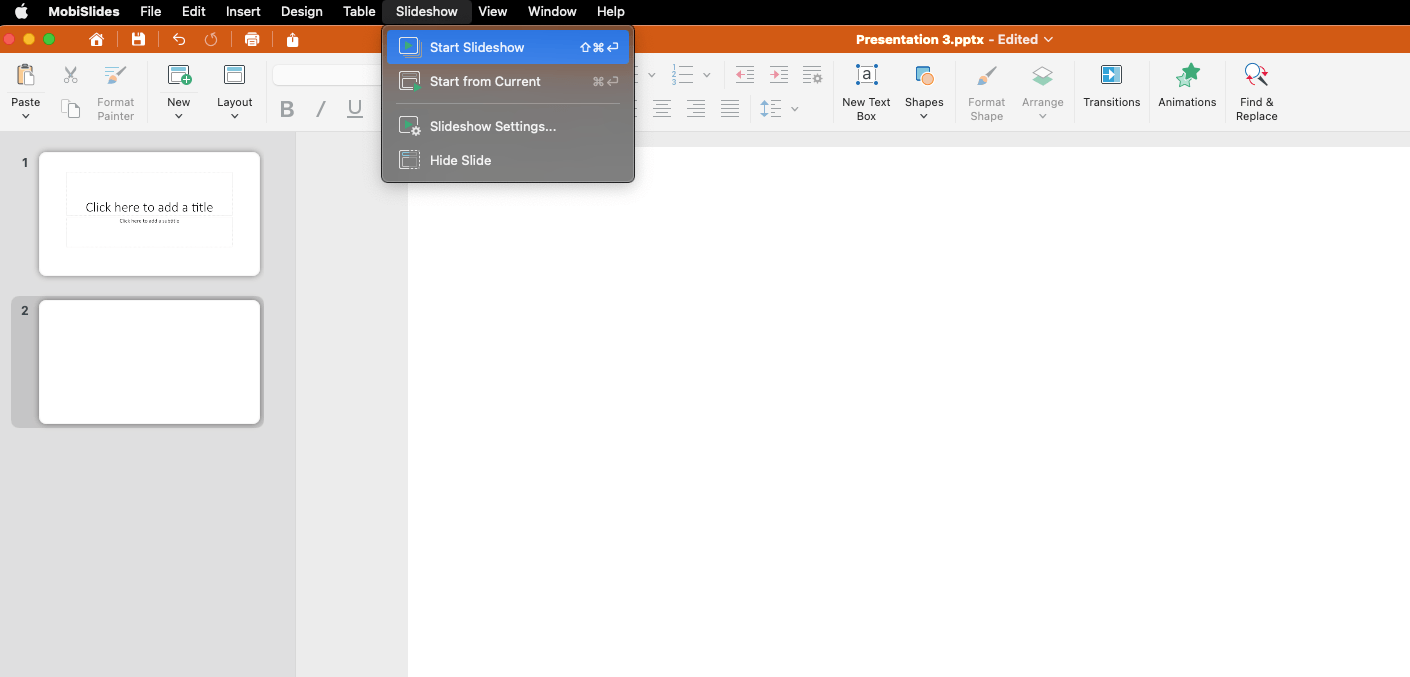This screenshot has width=1410, height=677.
Task: Expand the Arrange dropdown arrow
Action: coord(1043,116)
